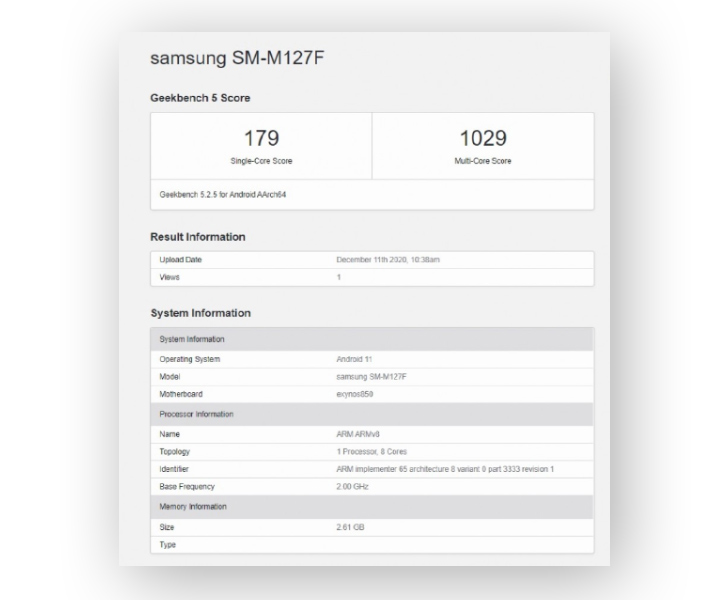Select the Motherboard value exynos850
This screenshot has width=728, height=600.
pyautogui.click(x=355, y=394)
